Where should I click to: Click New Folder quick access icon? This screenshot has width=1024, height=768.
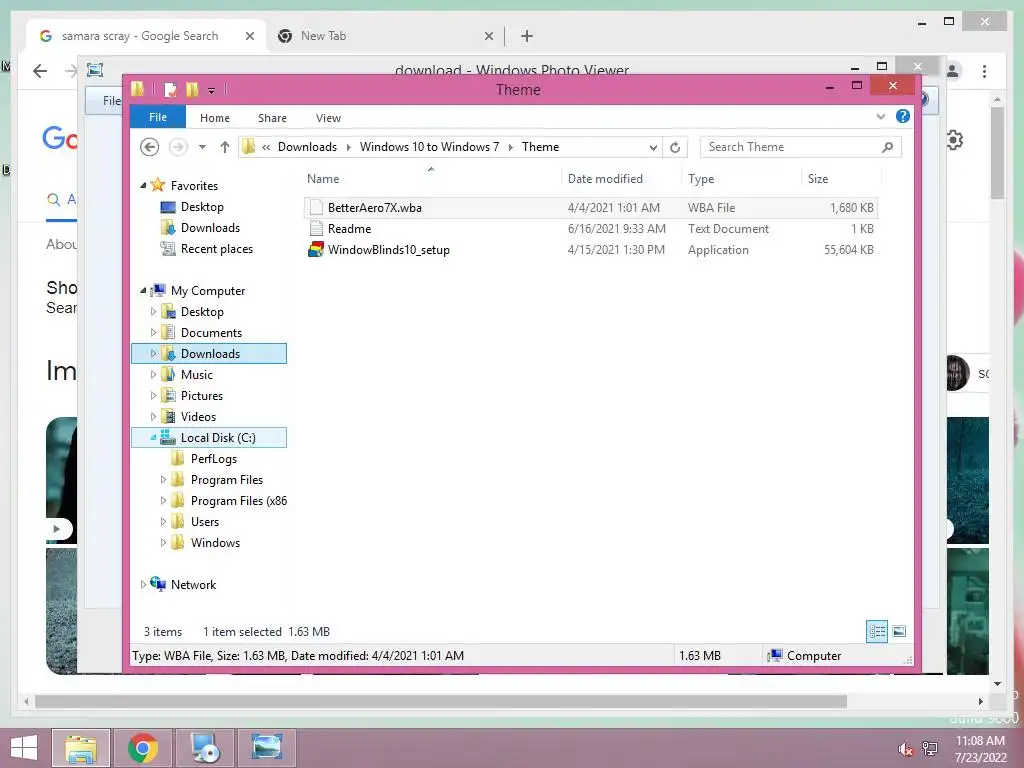click(192, 89)
